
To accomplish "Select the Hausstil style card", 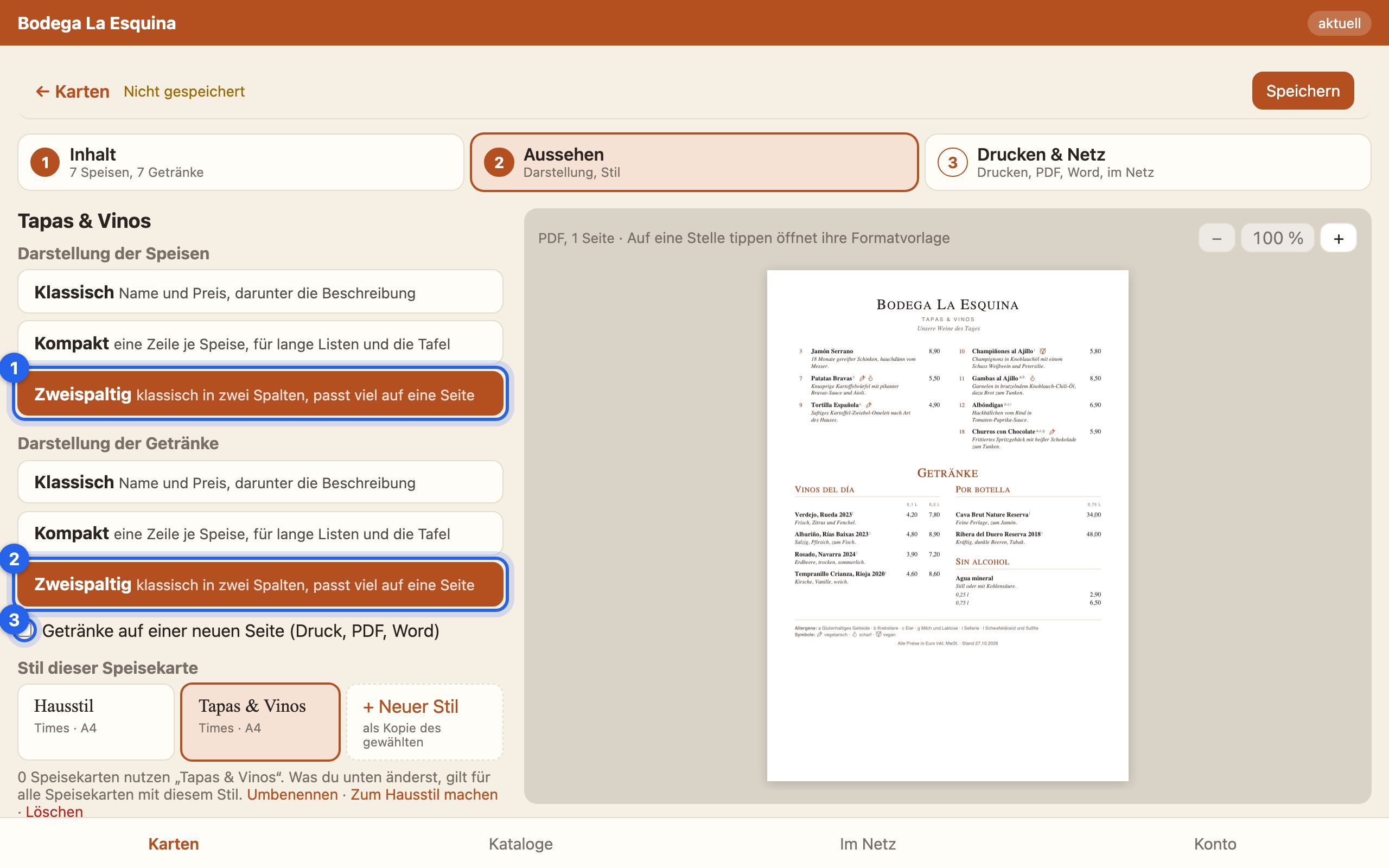I will [x=96, y=722].
